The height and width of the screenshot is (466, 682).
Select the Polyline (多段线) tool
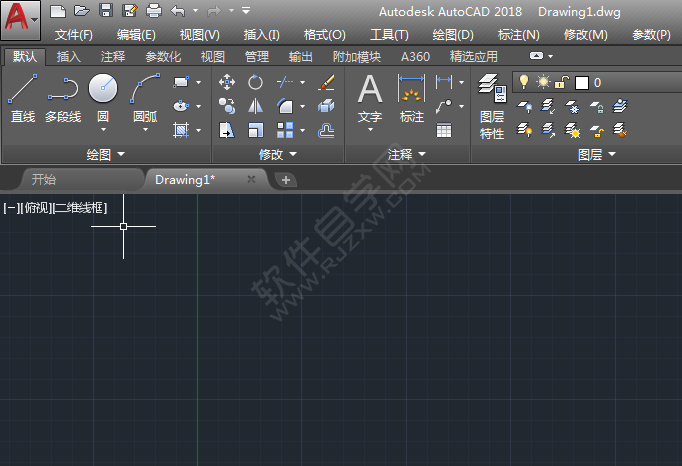coord(63,99)
